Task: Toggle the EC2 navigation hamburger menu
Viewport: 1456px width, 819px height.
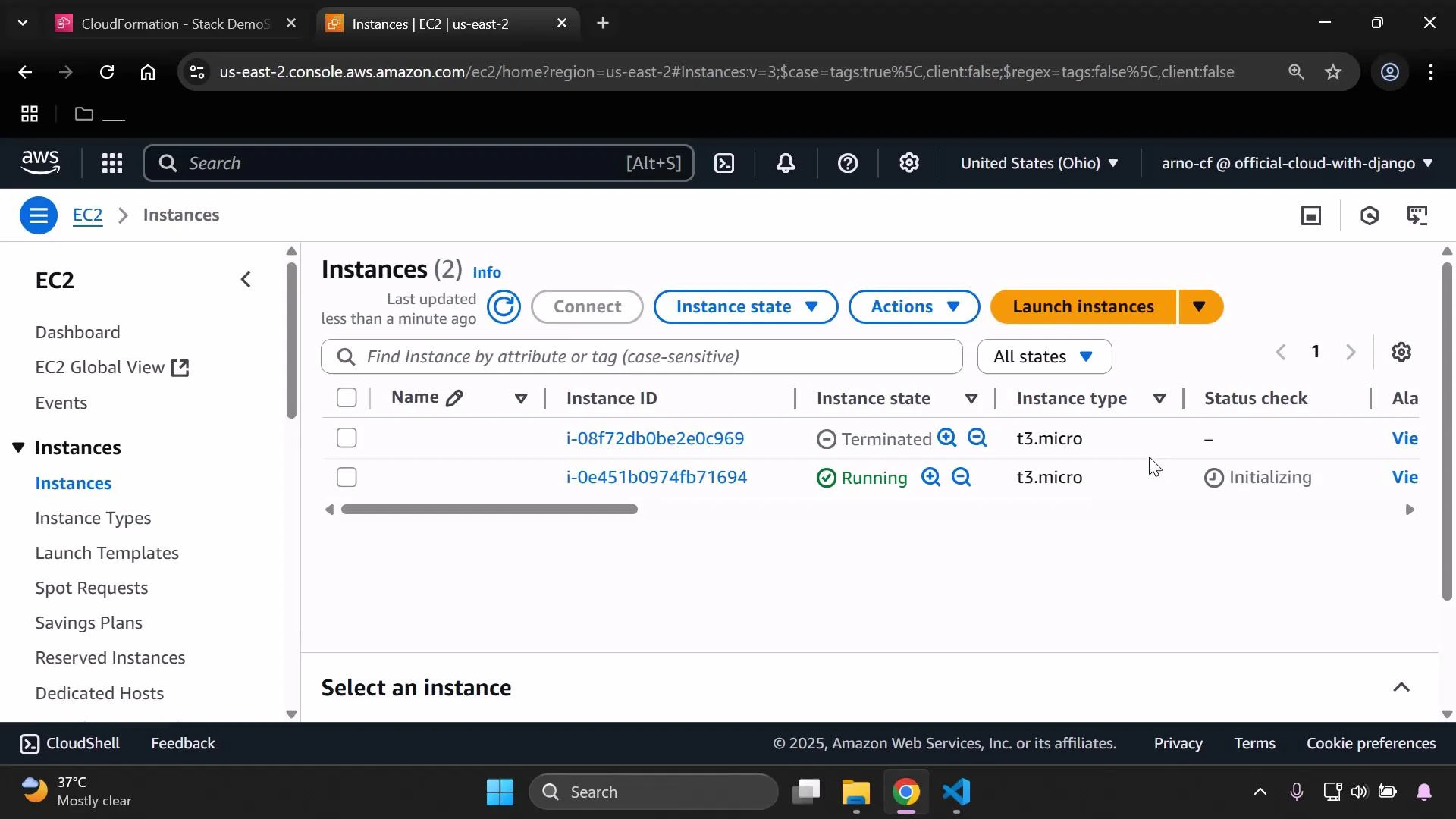Action: 39,216
